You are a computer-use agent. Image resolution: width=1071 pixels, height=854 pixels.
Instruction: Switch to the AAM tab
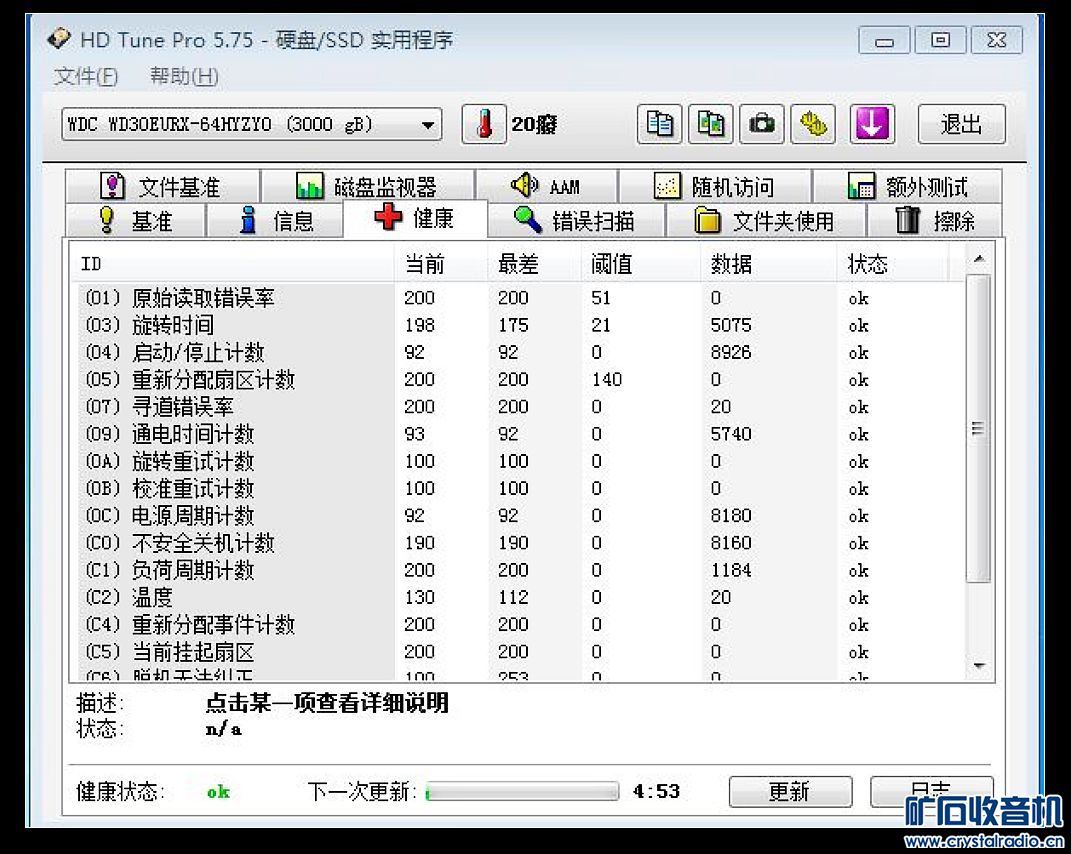(x=546, y=186)
